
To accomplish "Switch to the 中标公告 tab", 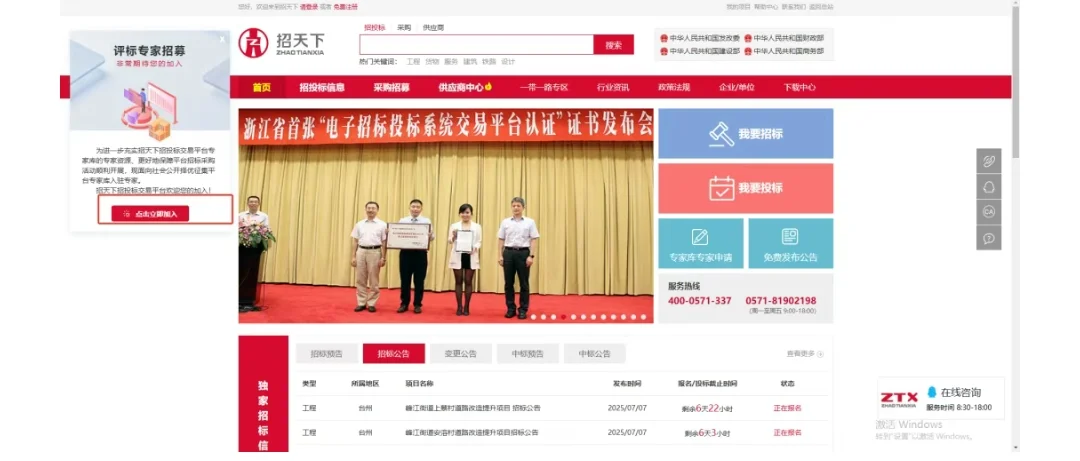I will 594,354.
